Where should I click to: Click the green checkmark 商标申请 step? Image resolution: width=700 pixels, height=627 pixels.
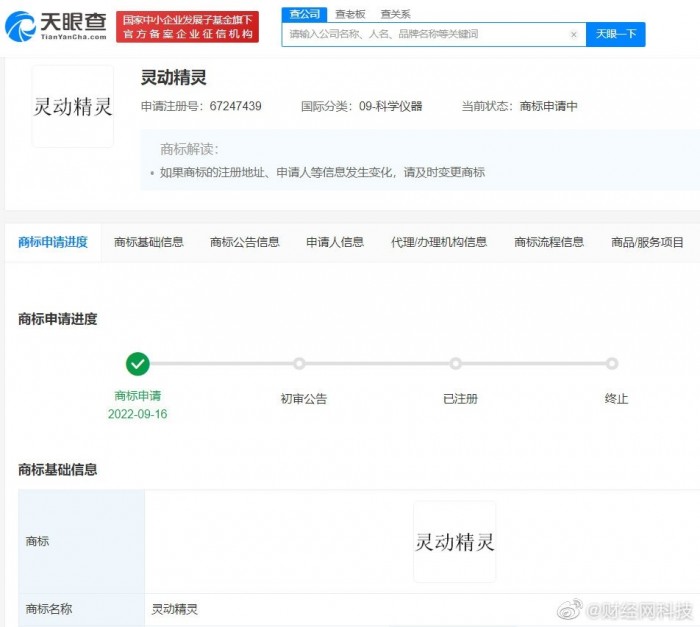click(138, 364)
